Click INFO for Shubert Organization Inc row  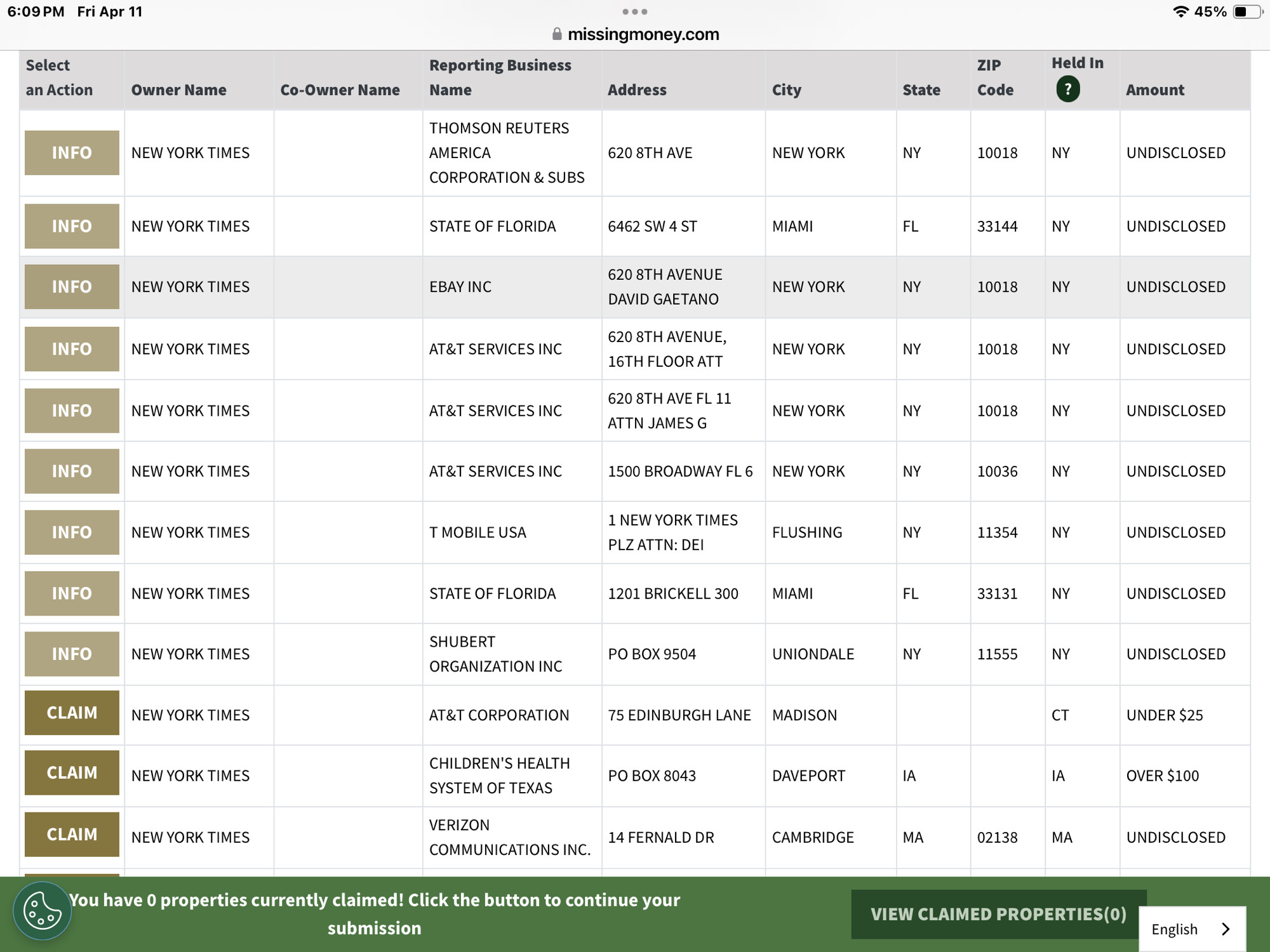tap(72, 654)
